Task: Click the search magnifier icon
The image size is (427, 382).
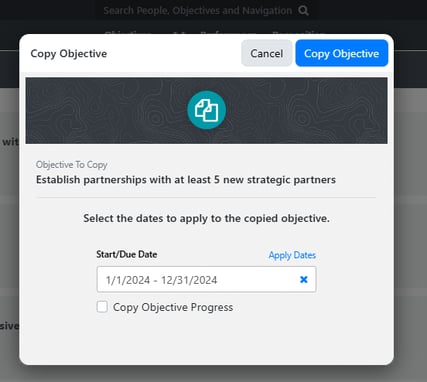Action: [x=303, y=11]
